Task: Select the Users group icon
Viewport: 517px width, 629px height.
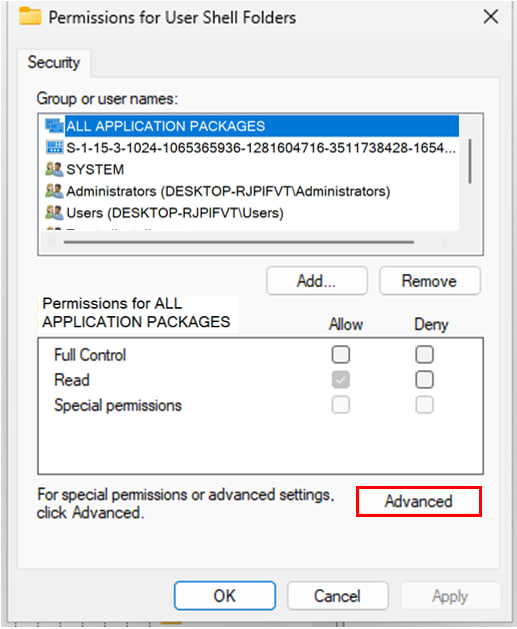Action: coord(54,212)
